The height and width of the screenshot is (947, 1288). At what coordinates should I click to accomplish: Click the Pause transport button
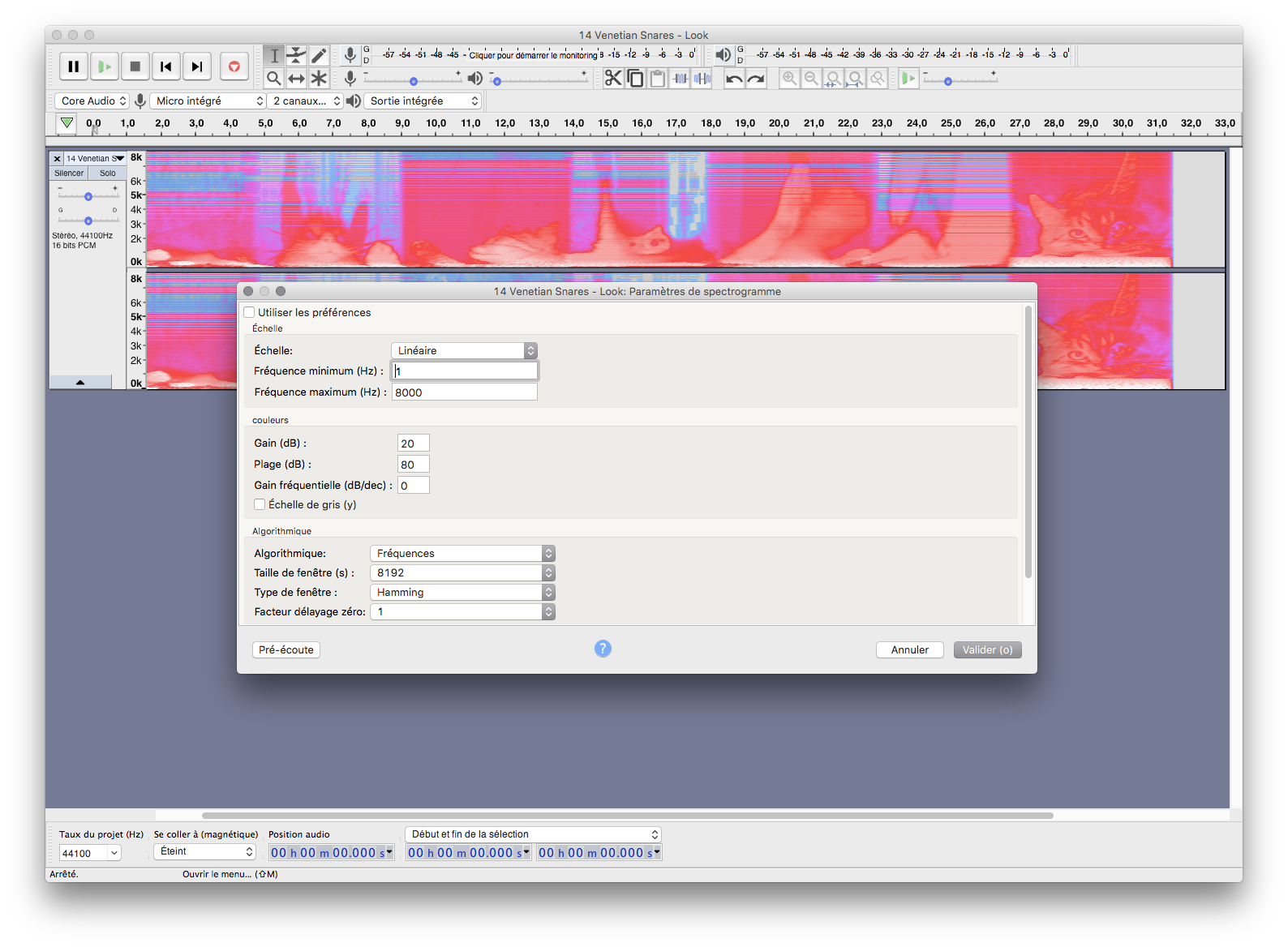tap(74, 66)
